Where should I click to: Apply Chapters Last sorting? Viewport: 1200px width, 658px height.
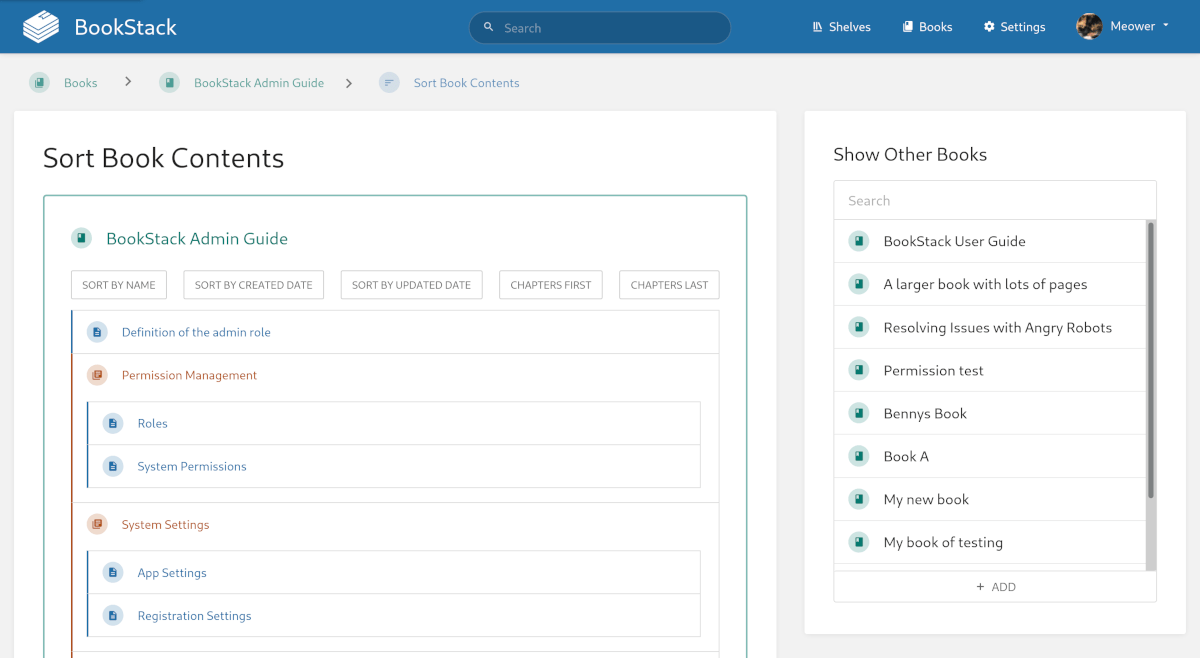pyautogui.click(x=669, y=285)
